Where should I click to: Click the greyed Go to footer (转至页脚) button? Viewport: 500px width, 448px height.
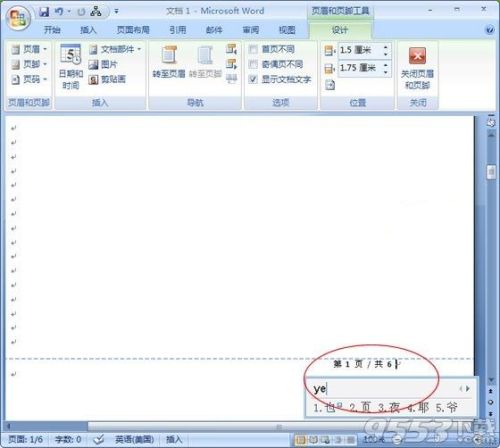click(205, 62)
